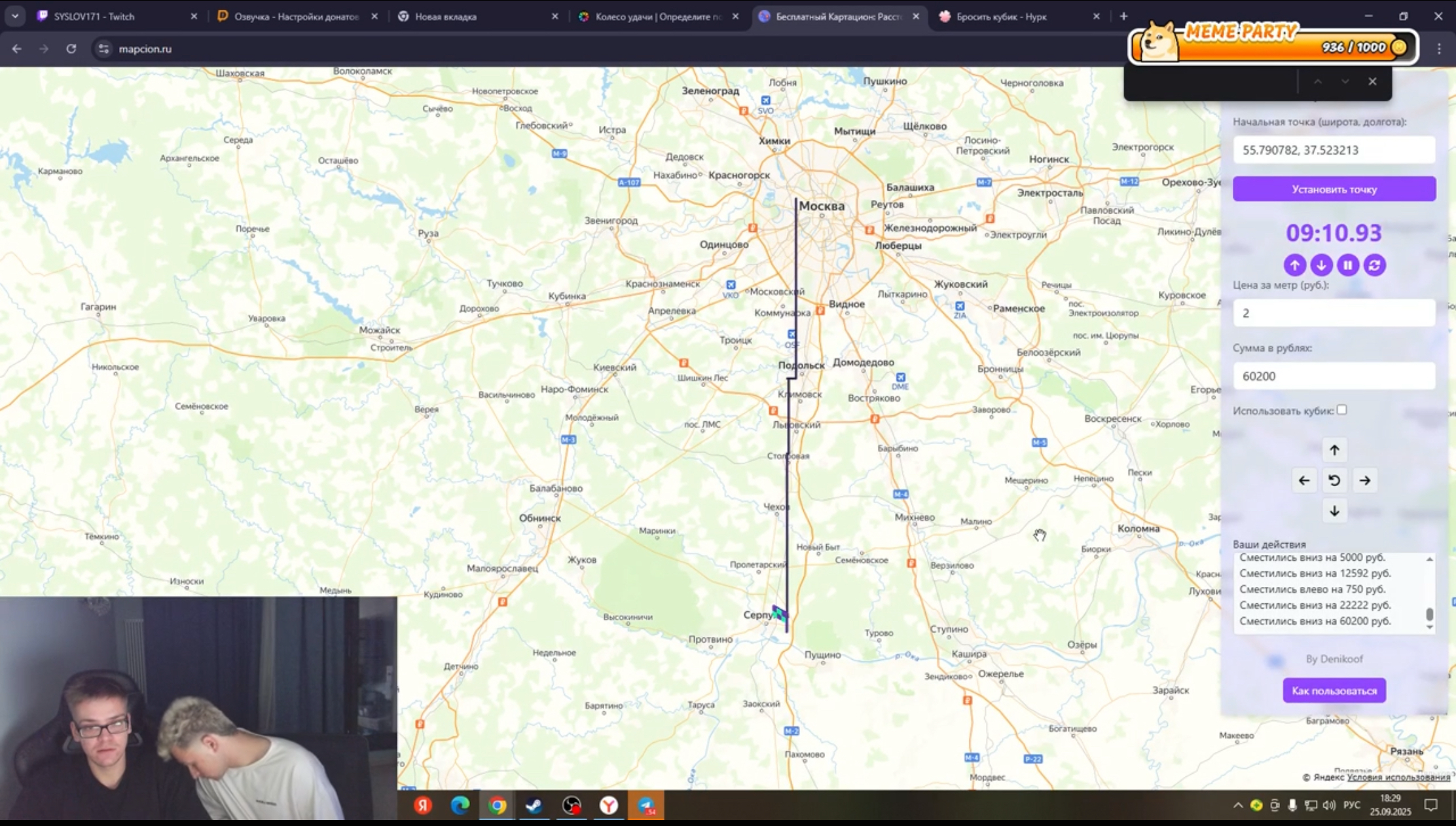The image size is (1456, 826).
Task: Undo last move with center arrow
Action: tap(1334, 481)
